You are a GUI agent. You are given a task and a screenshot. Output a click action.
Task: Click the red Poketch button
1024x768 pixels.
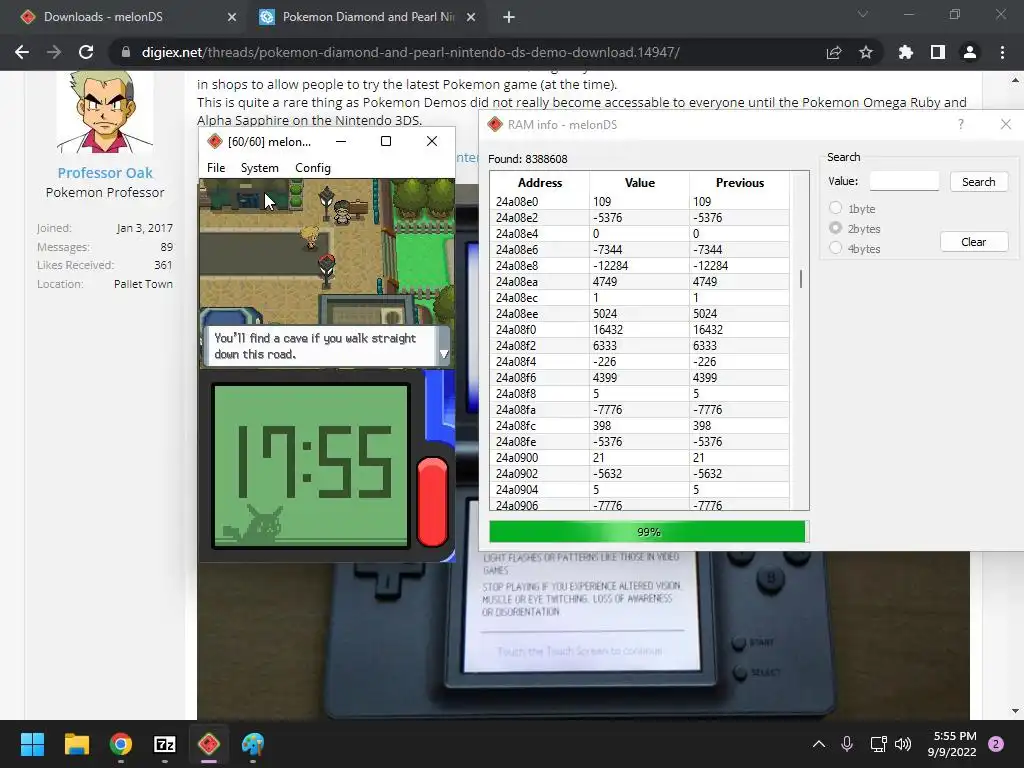432,501
